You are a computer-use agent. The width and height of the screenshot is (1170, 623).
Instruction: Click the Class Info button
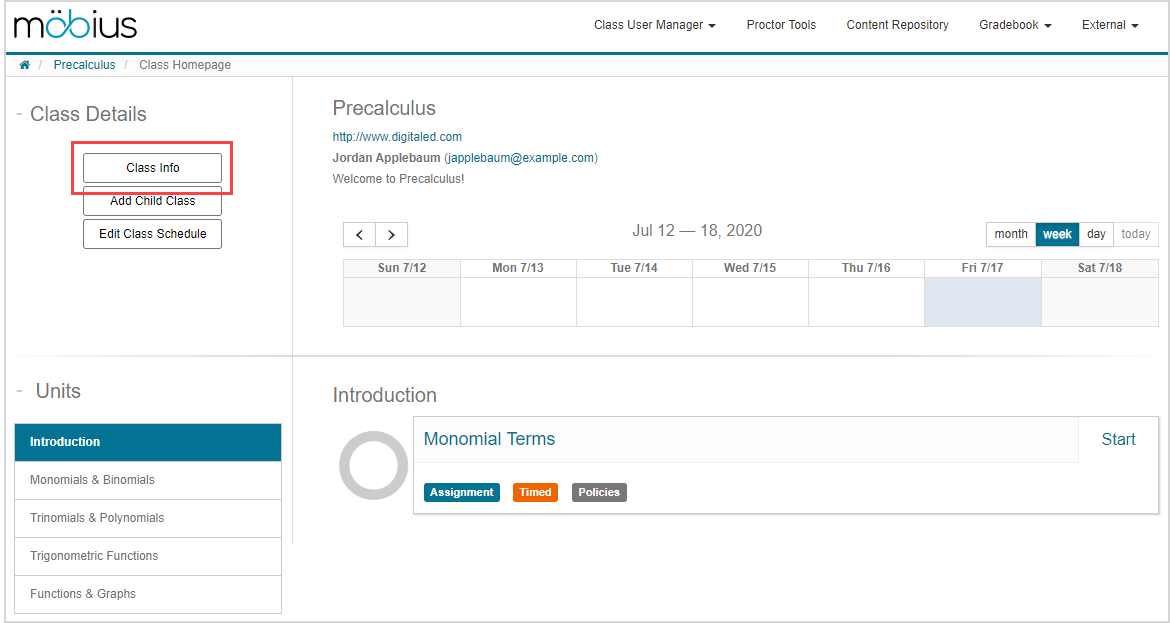coord(152,168)
